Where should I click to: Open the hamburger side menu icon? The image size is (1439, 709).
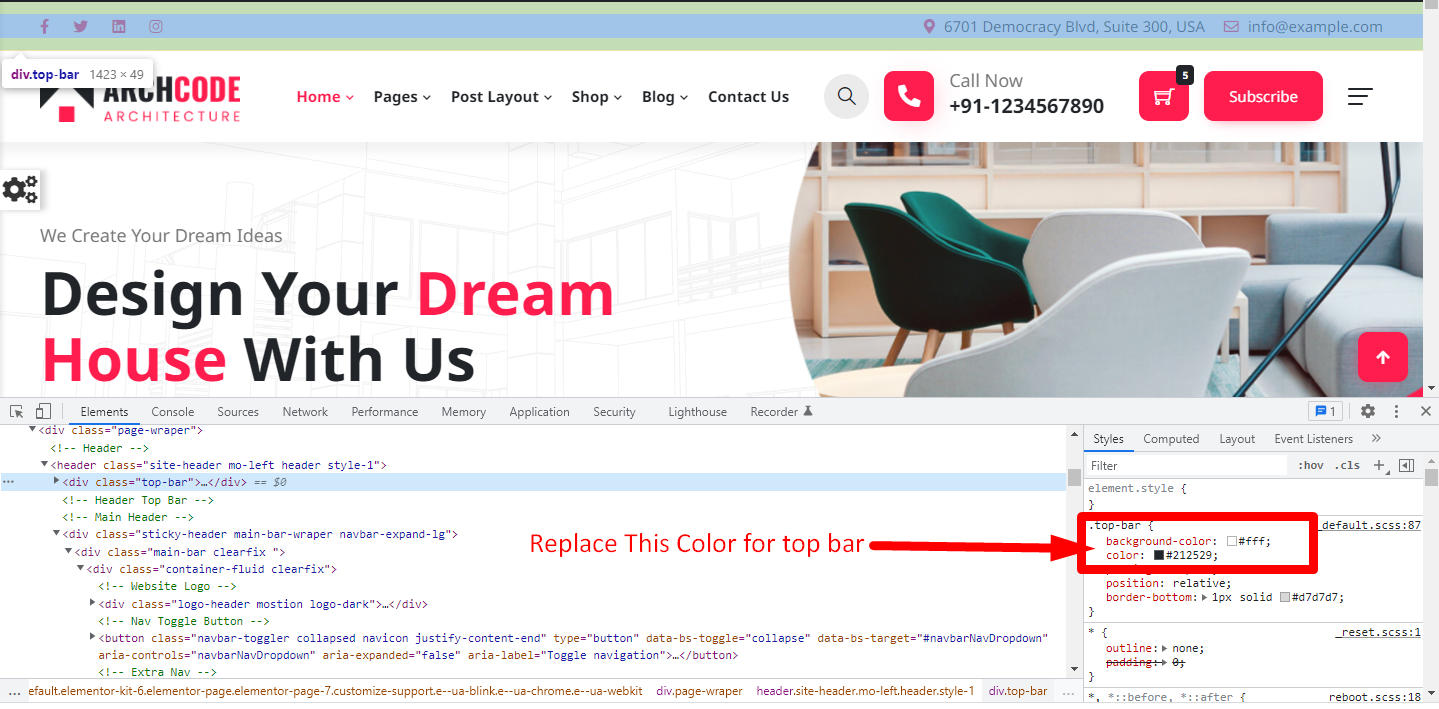pyautogui.click(x=1360, y=96)
